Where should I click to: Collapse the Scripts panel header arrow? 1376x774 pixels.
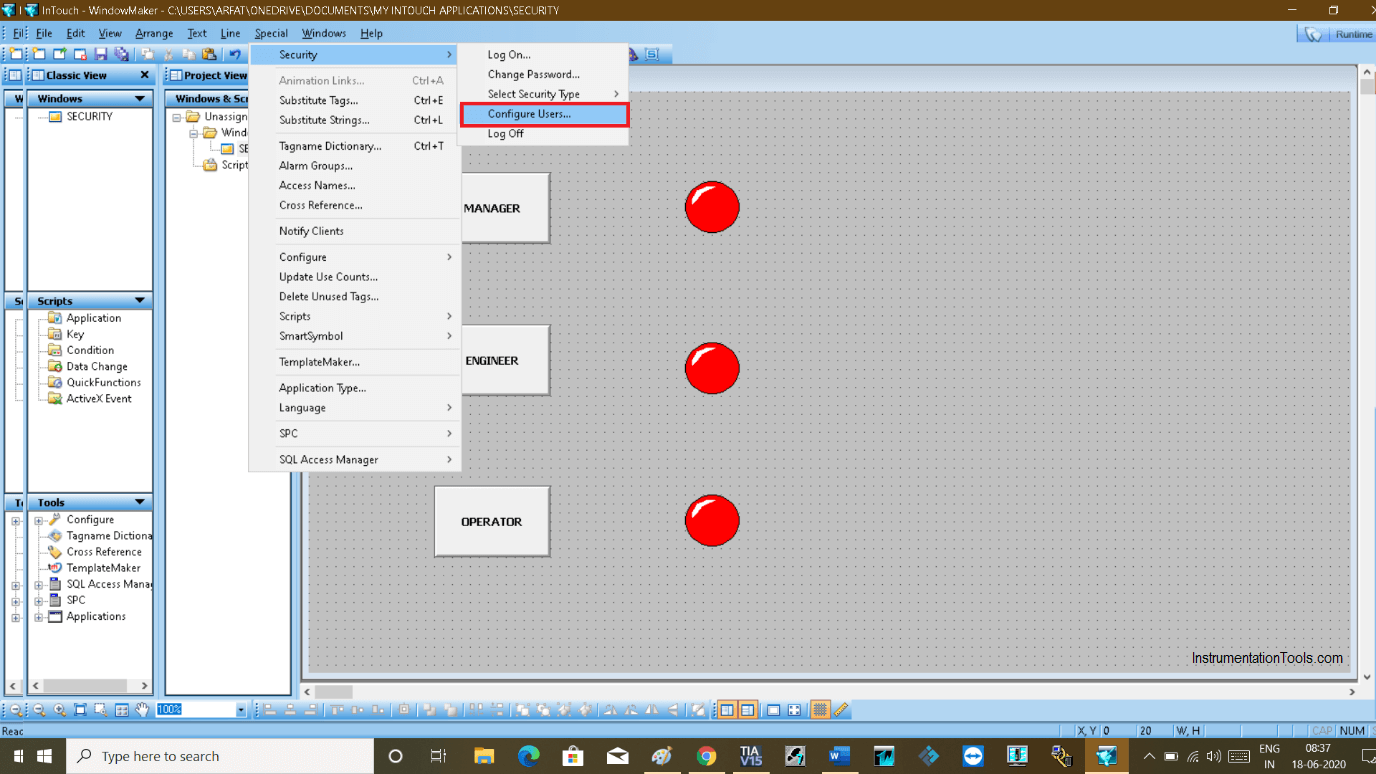coord(140,301)
